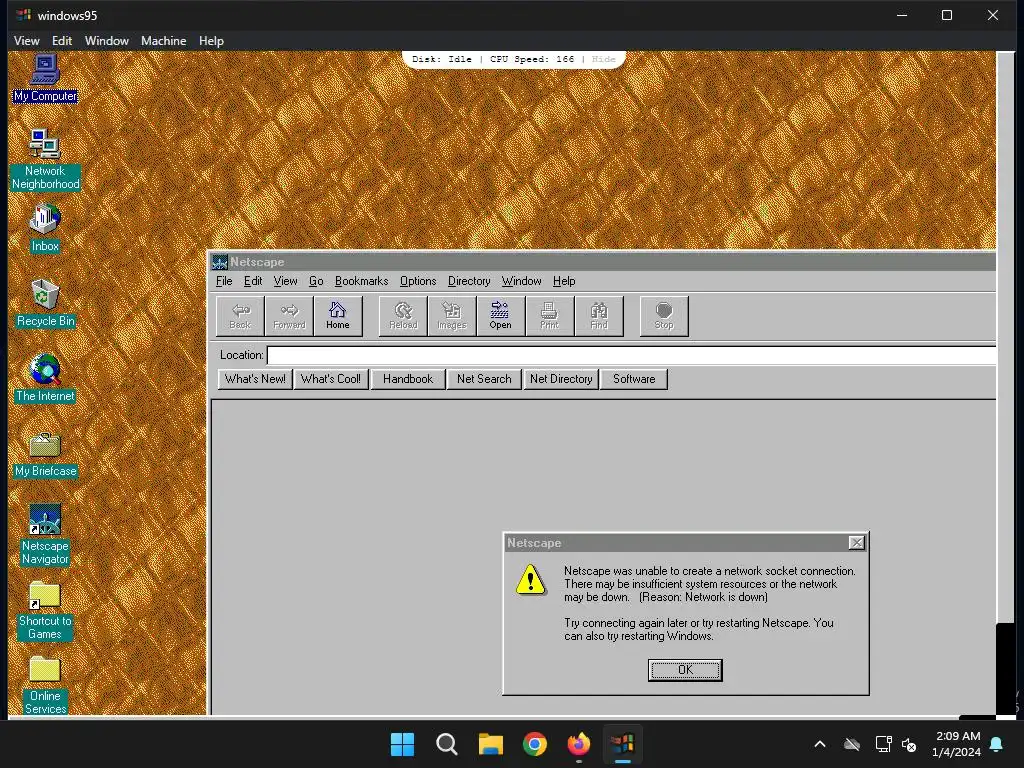This screenshot has height=768, width=1024.
Task: Click the Stop toolbar button
Action: [x=664, y=316]
